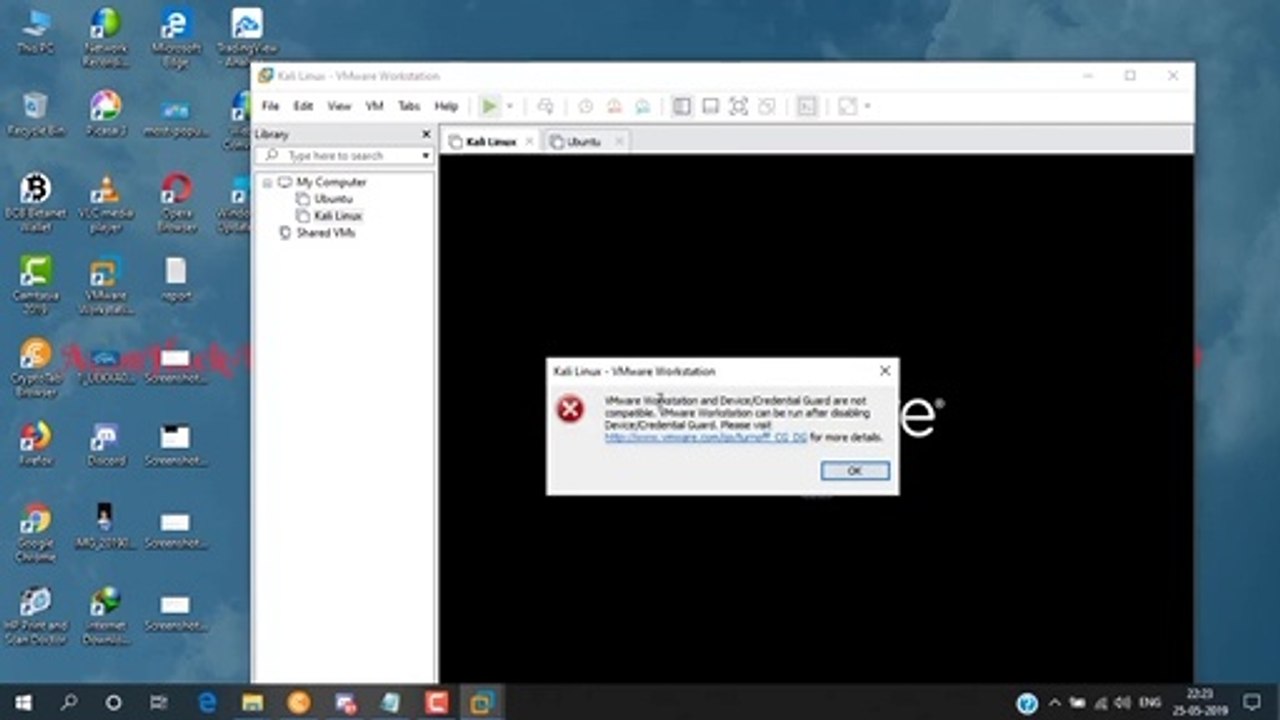Open taskbar search magnifier
The image size is (1280, 720).
[69, 702]
